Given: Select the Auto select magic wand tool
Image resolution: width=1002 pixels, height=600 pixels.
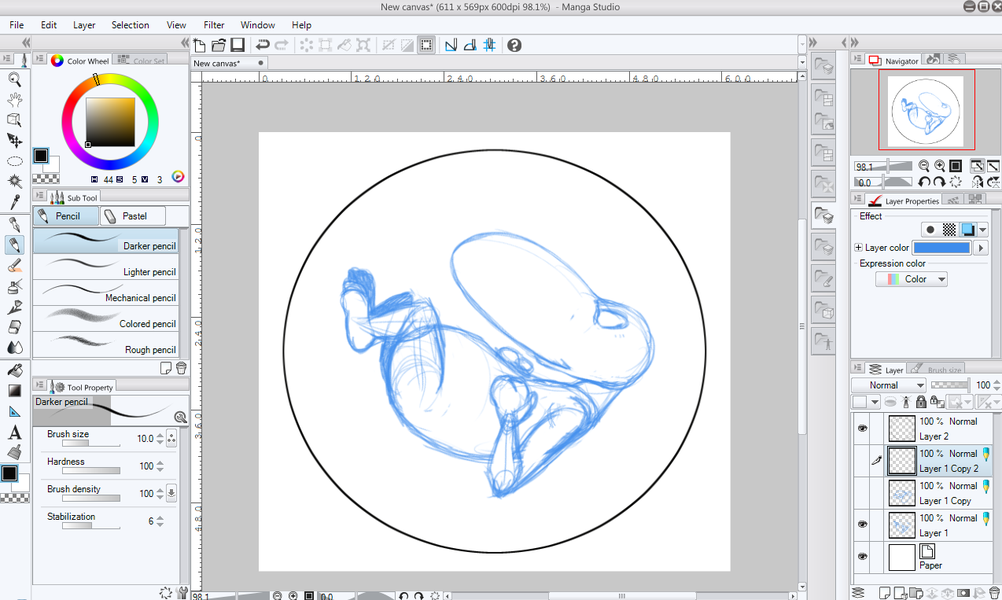Looking at the screenshot, I should tap(15, 181).
